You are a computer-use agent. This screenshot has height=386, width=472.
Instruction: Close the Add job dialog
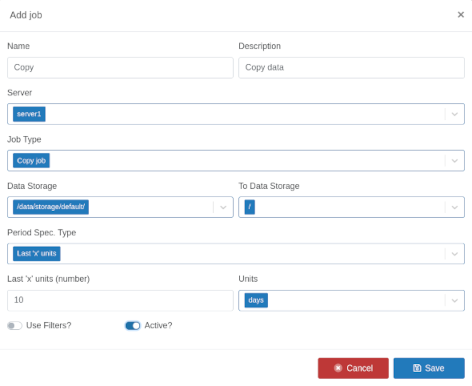pyautogui.click(x=461, y=15)
